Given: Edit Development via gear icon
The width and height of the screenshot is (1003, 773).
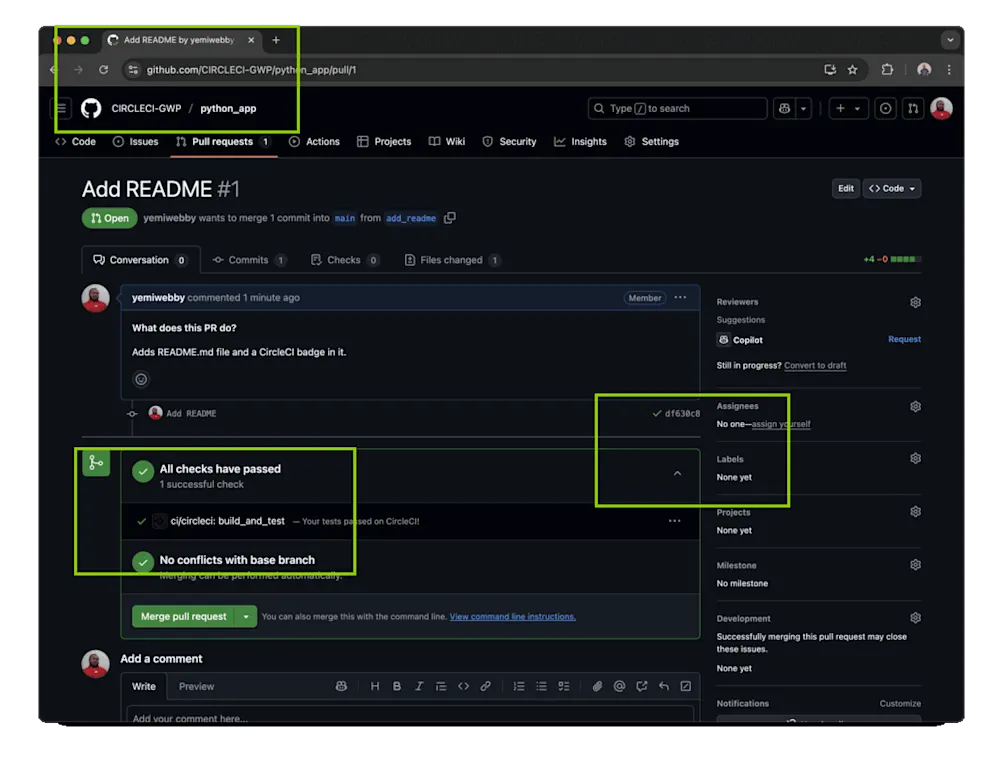Looking at the screenshot, I should click(x=915, y=618).
